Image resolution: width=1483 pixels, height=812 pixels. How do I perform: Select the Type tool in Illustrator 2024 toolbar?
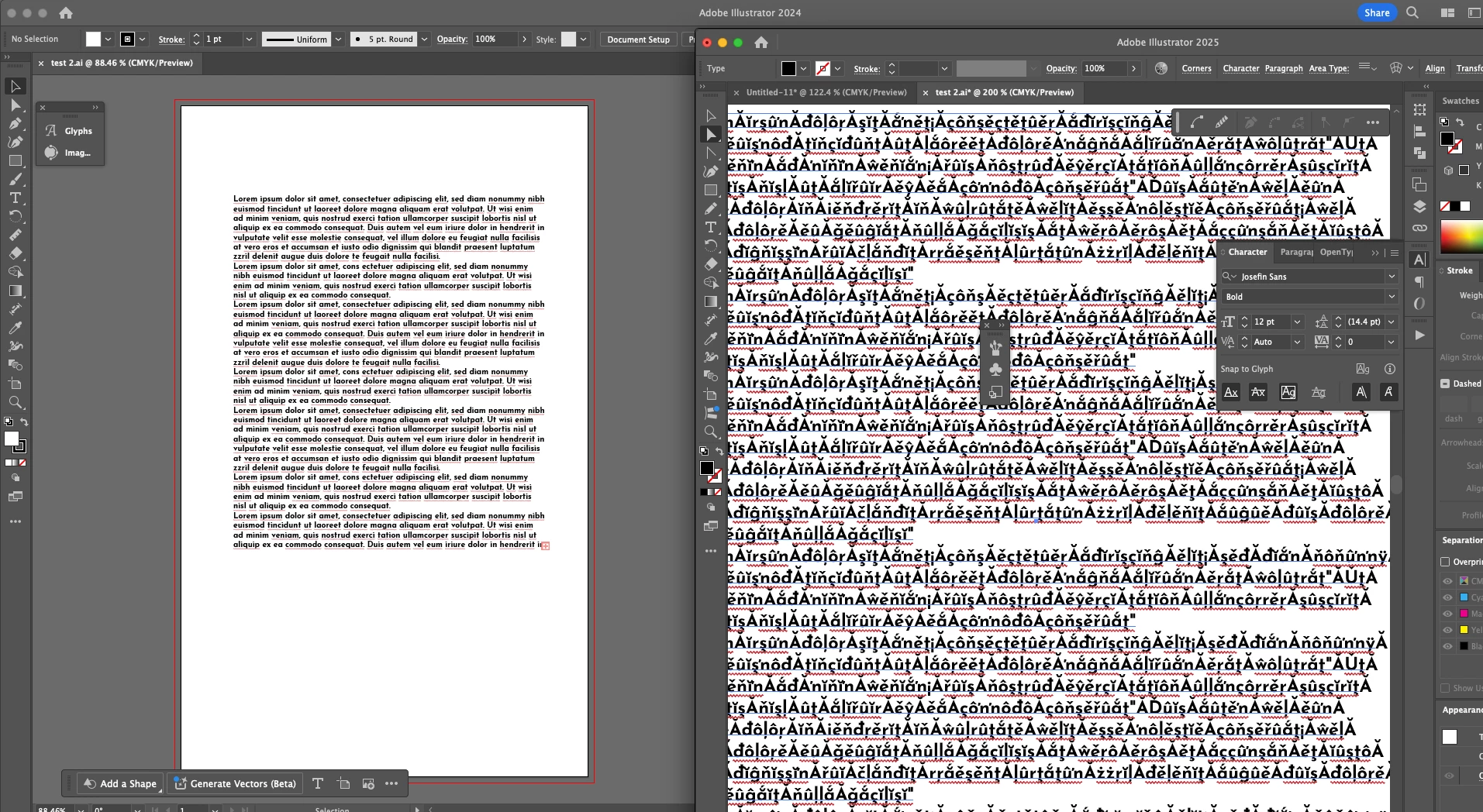(15, 198)
